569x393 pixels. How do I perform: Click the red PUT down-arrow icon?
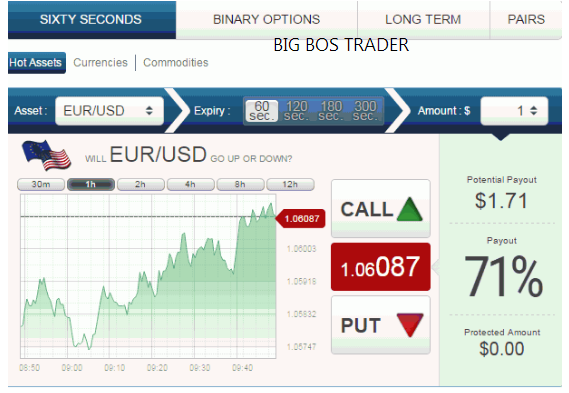coord(410,325)
